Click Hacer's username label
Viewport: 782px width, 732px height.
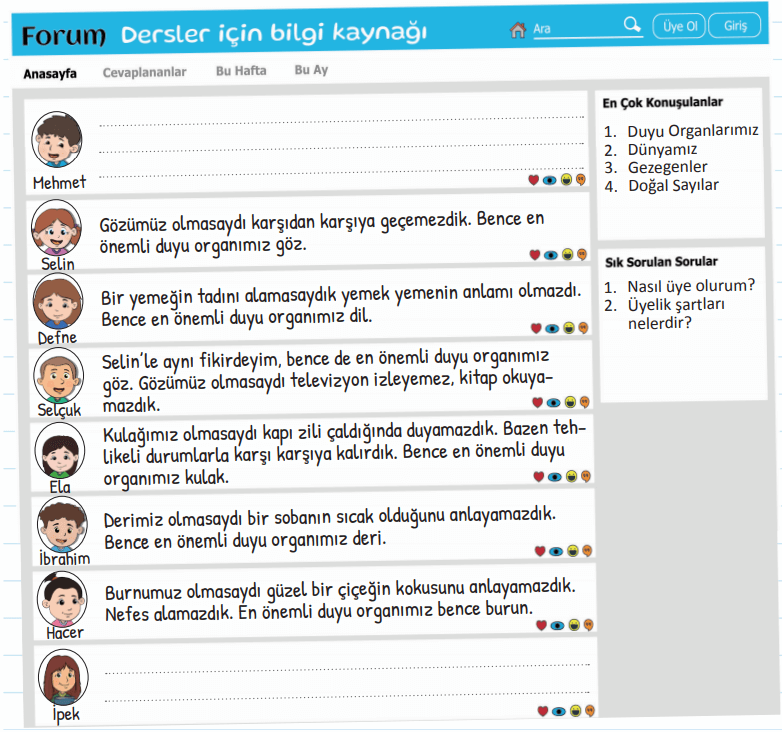coord(65,633)
